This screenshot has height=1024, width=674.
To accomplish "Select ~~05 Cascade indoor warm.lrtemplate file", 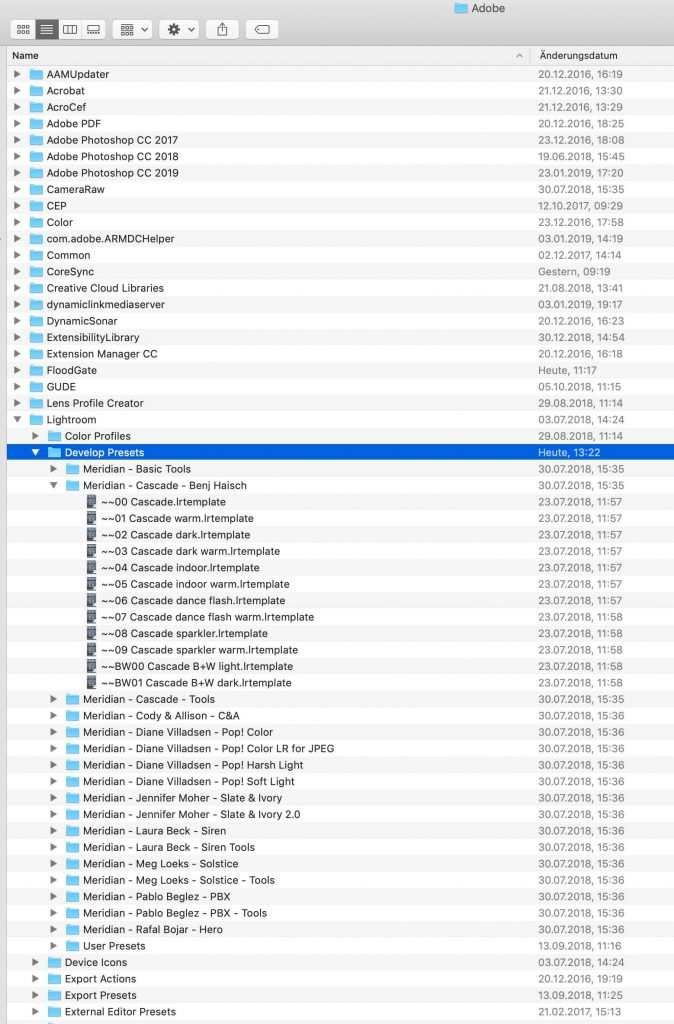I will (340, 584).
